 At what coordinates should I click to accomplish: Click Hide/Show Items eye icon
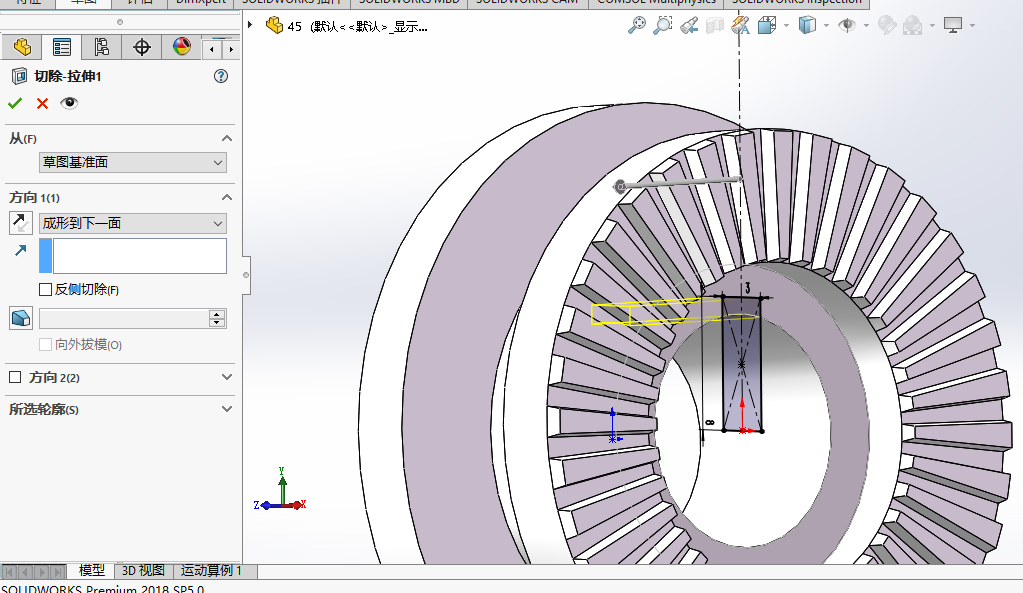click(847, 25)
